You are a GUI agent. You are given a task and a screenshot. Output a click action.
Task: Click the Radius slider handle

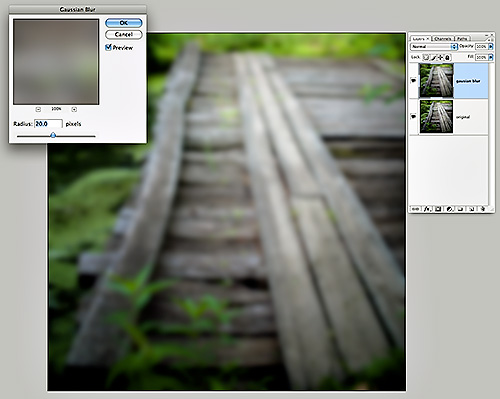click(53, 135)
